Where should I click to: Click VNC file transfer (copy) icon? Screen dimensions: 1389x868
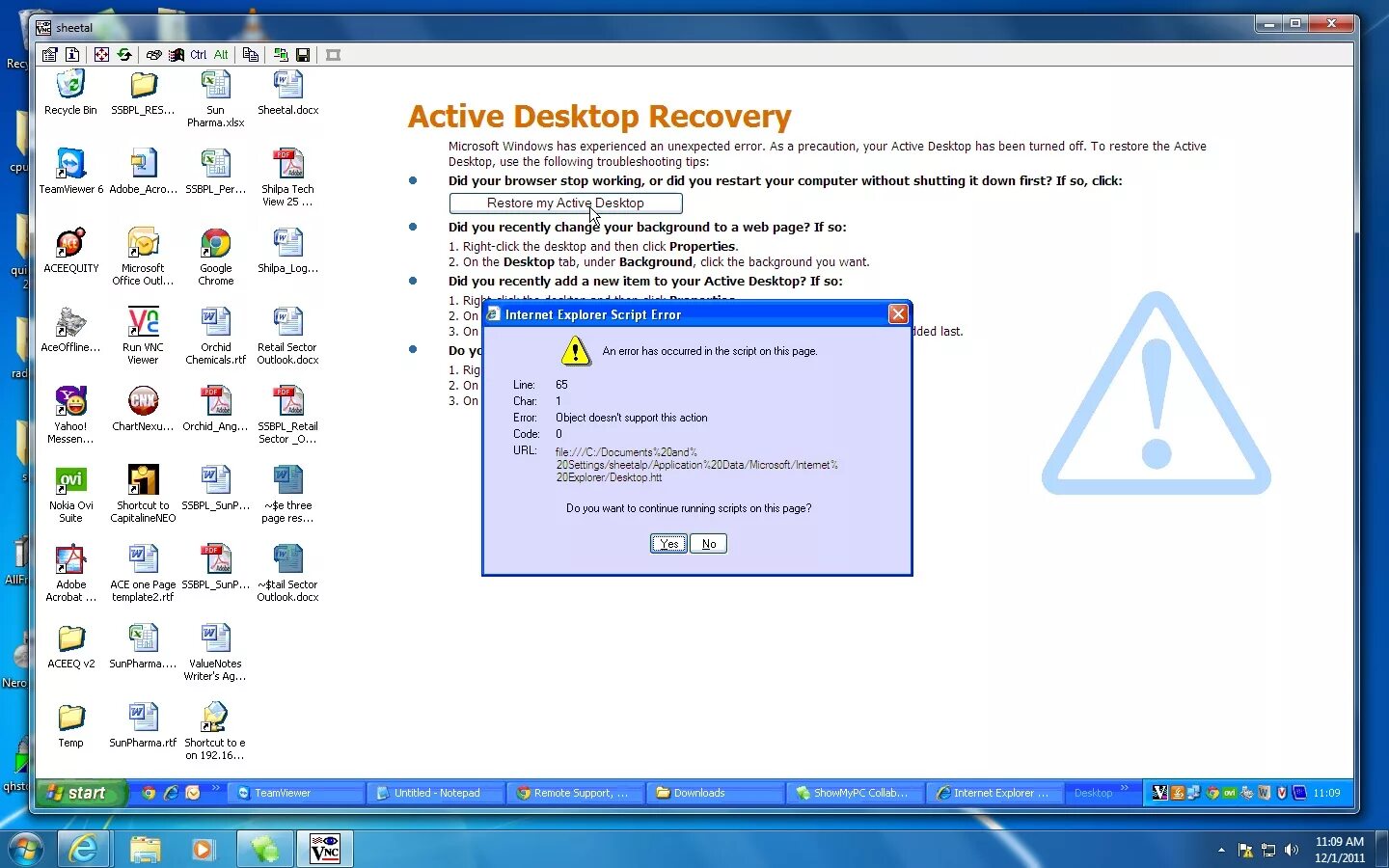pos(251,55)
